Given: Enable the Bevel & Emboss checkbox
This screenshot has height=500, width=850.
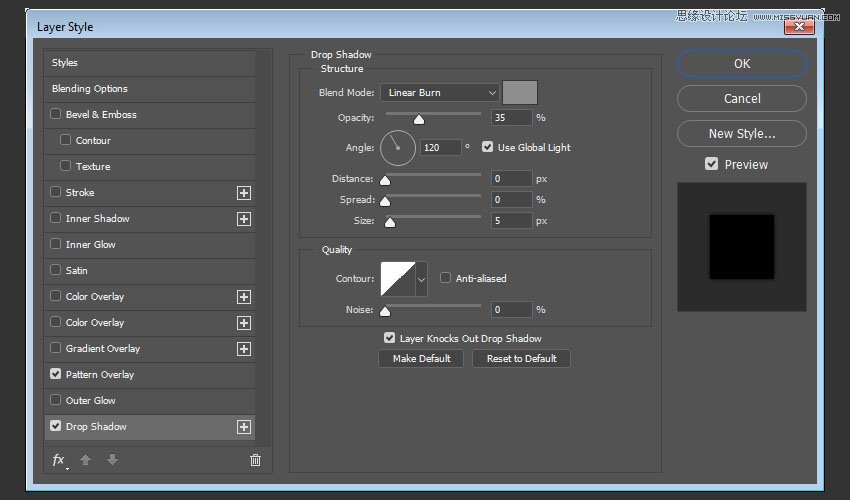Looking at the screenshot, I should click(56, 115).
